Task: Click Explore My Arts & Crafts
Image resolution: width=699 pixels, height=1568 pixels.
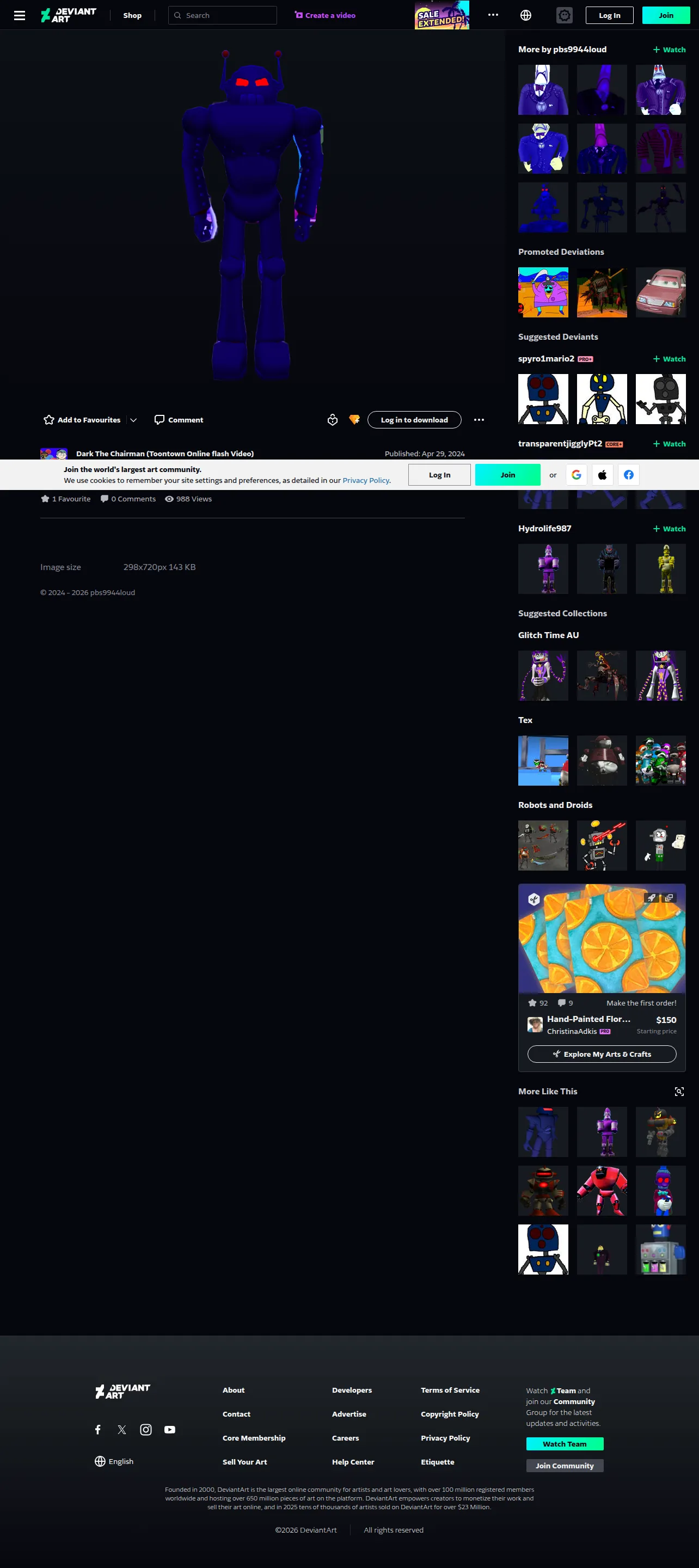Action: point(602,1054)
